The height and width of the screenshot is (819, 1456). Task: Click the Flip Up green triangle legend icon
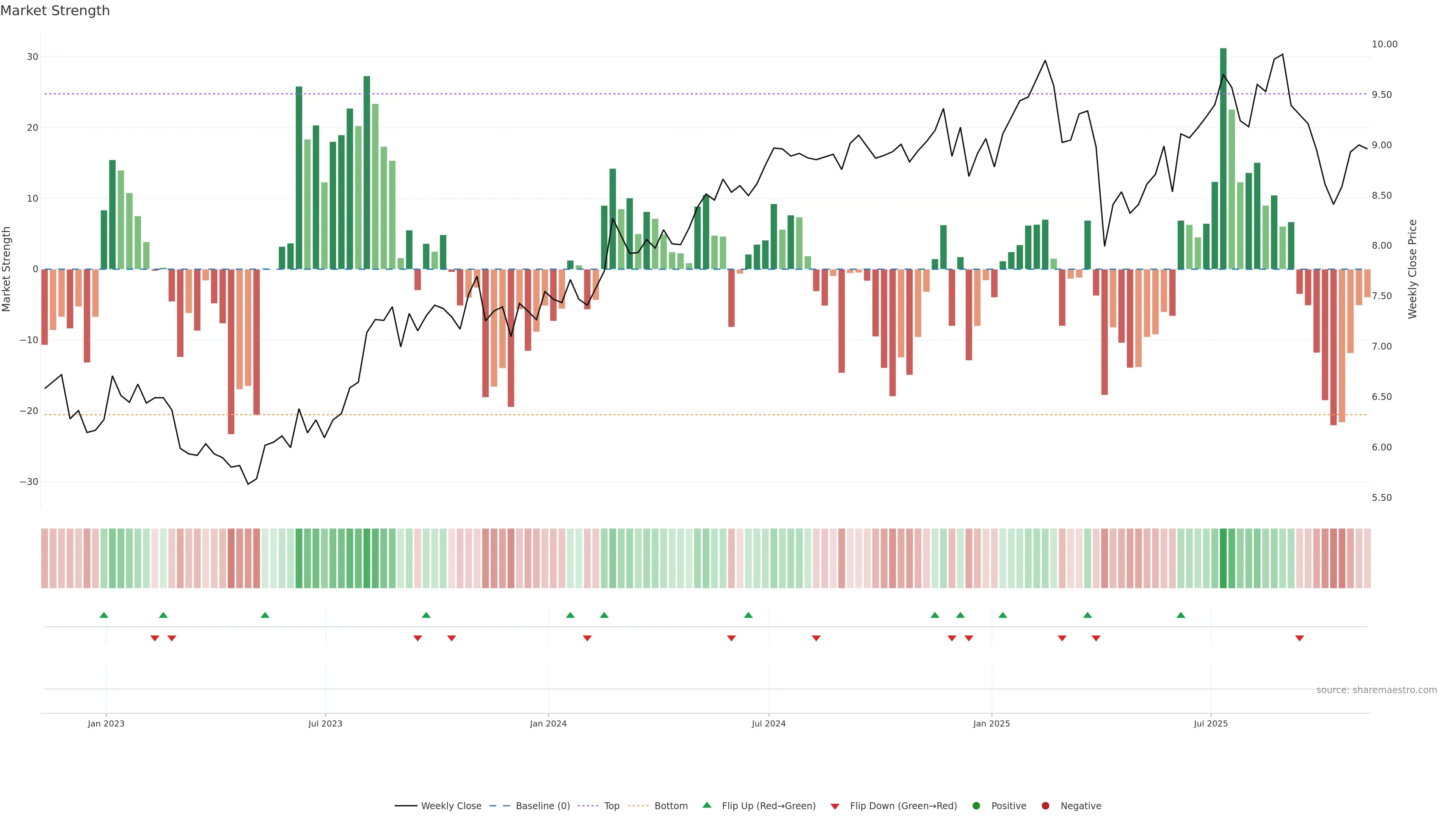[706, 805]
